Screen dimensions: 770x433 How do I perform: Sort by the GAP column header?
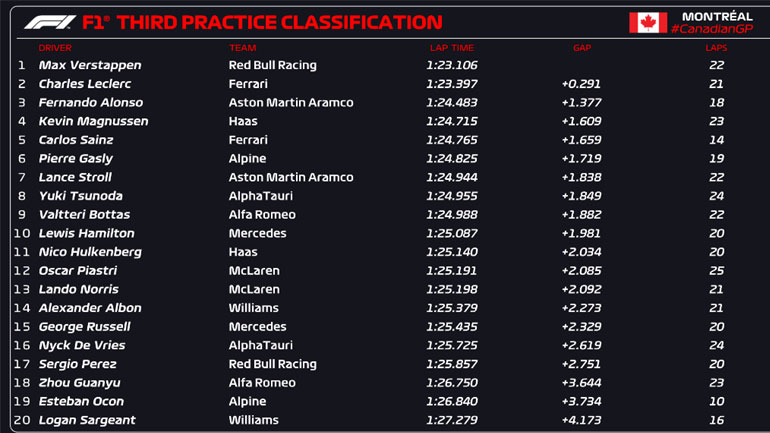(x=582, y=48)
